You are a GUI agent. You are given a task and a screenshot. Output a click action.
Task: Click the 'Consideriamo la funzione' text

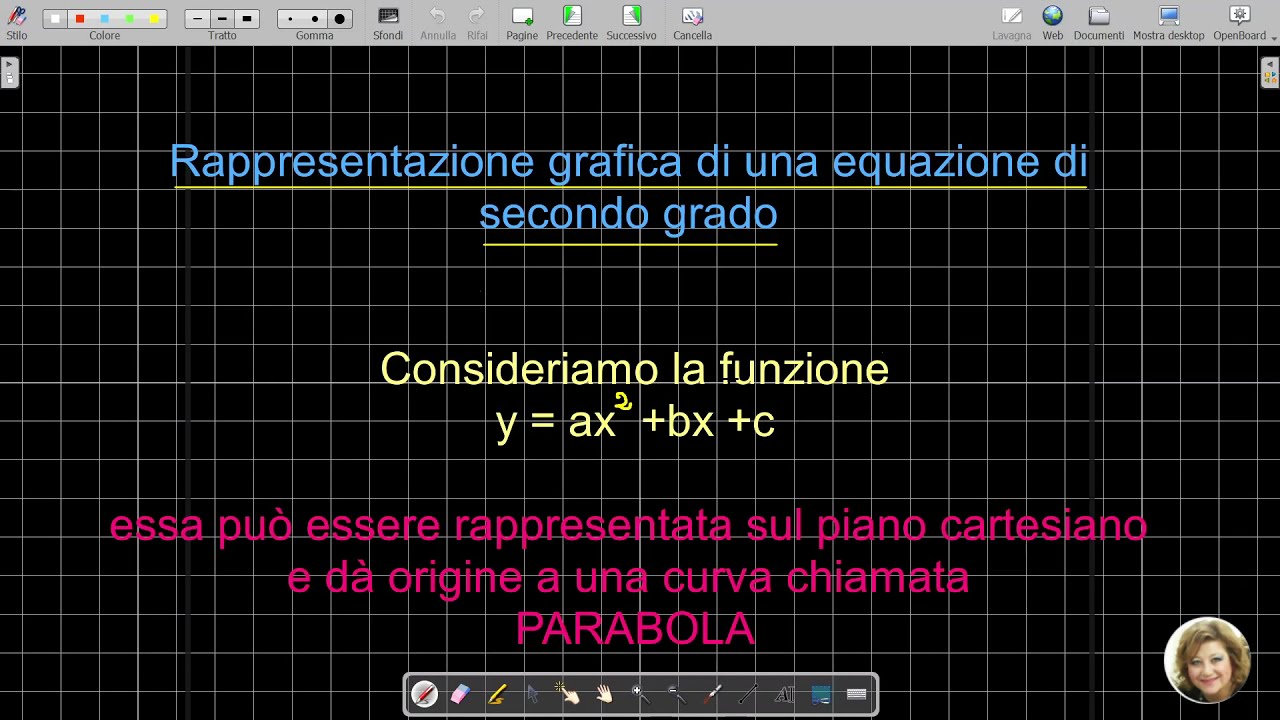634,369
